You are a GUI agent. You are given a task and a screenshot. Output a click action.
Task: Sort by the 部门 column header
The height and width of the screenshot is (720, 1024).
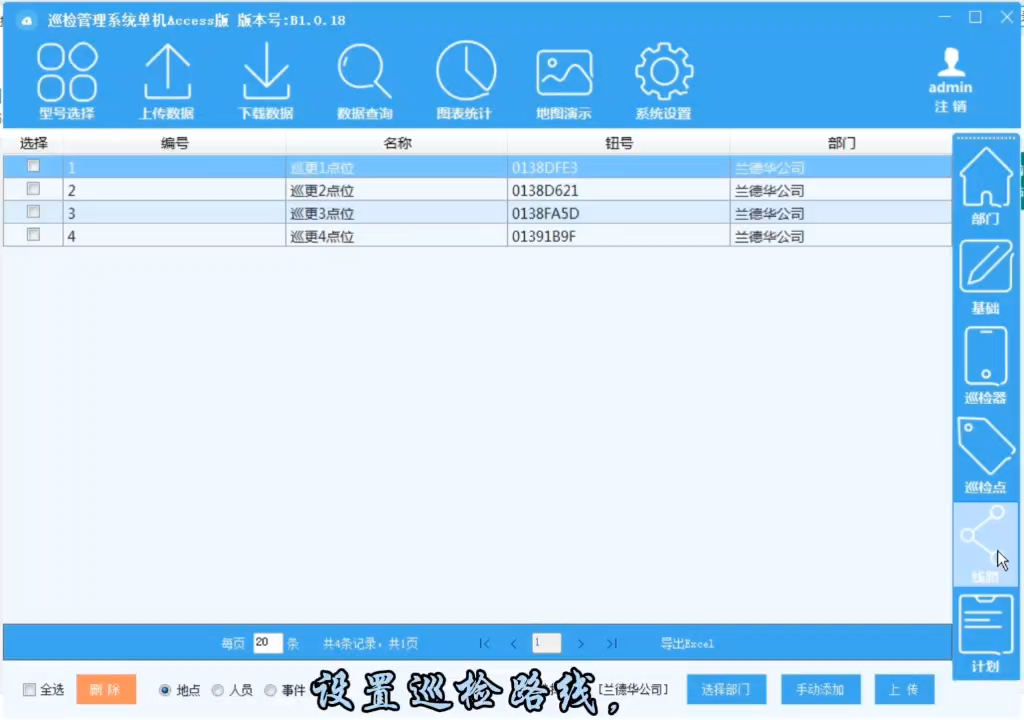[841, 143]
